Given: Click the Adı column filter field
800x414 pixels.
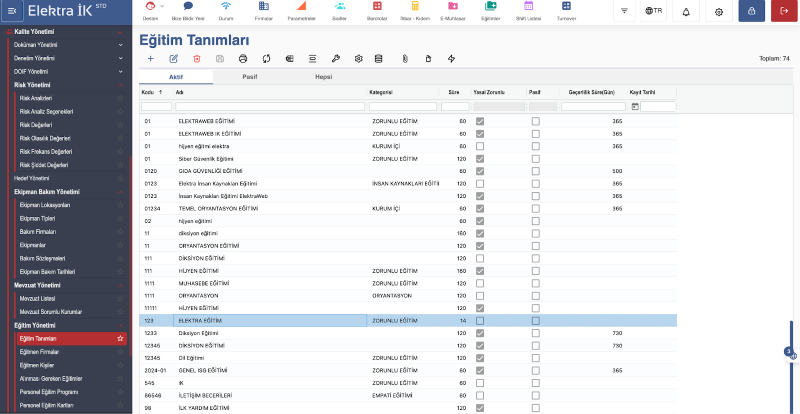Looking at the screenshot, I should (x=268, y=106).
